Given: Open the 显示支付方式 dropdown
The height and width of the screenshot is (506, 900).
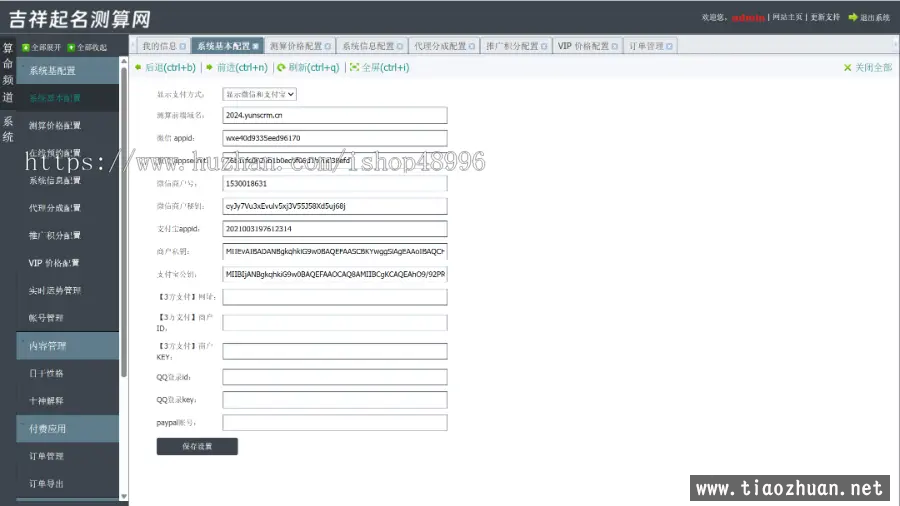Looking at the screenshot, I should click(259, 94).
